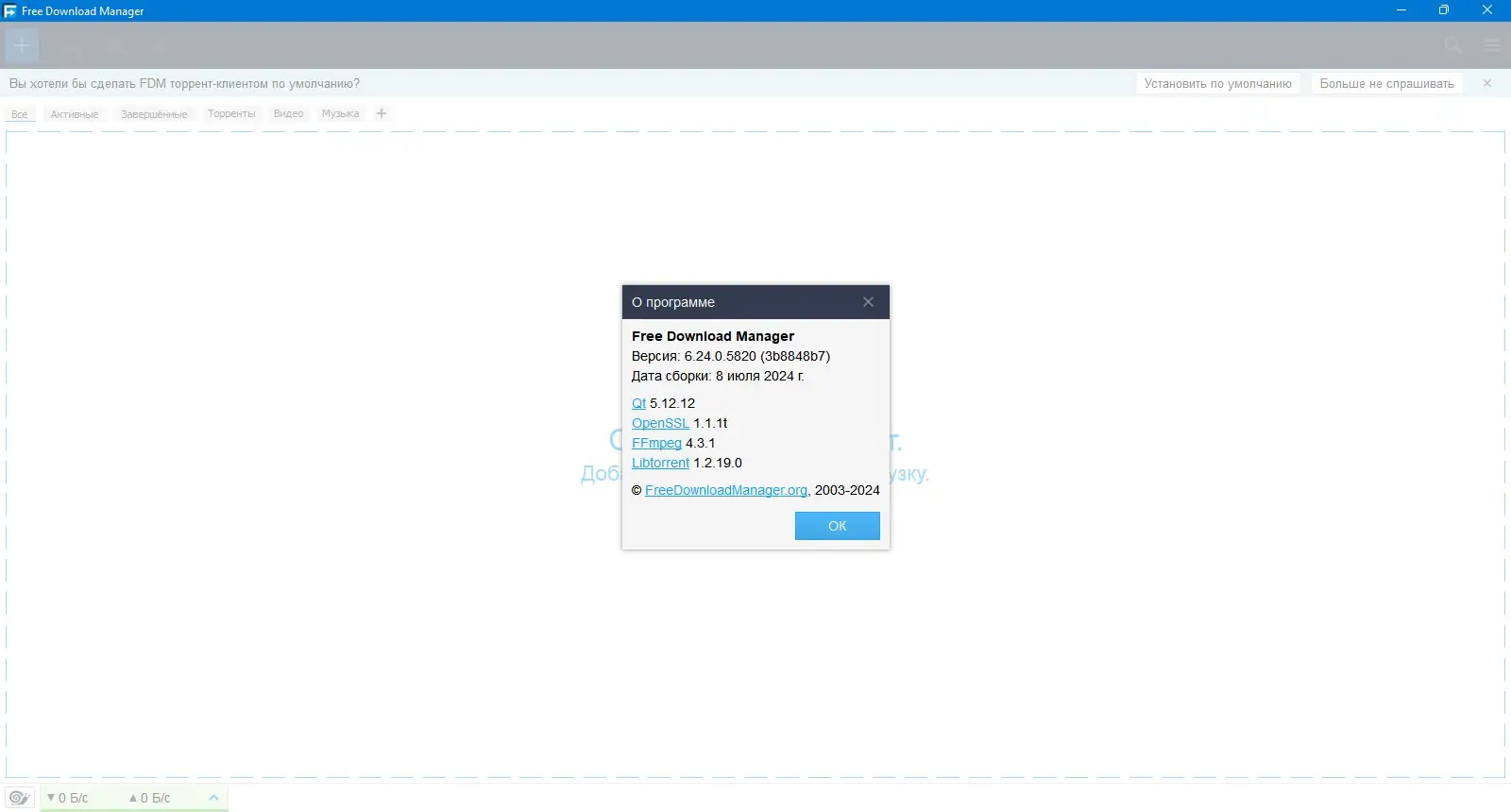Open the hamburger main menu icon
Viewport: 1511px width, 812px height.
coord(1492,45)
